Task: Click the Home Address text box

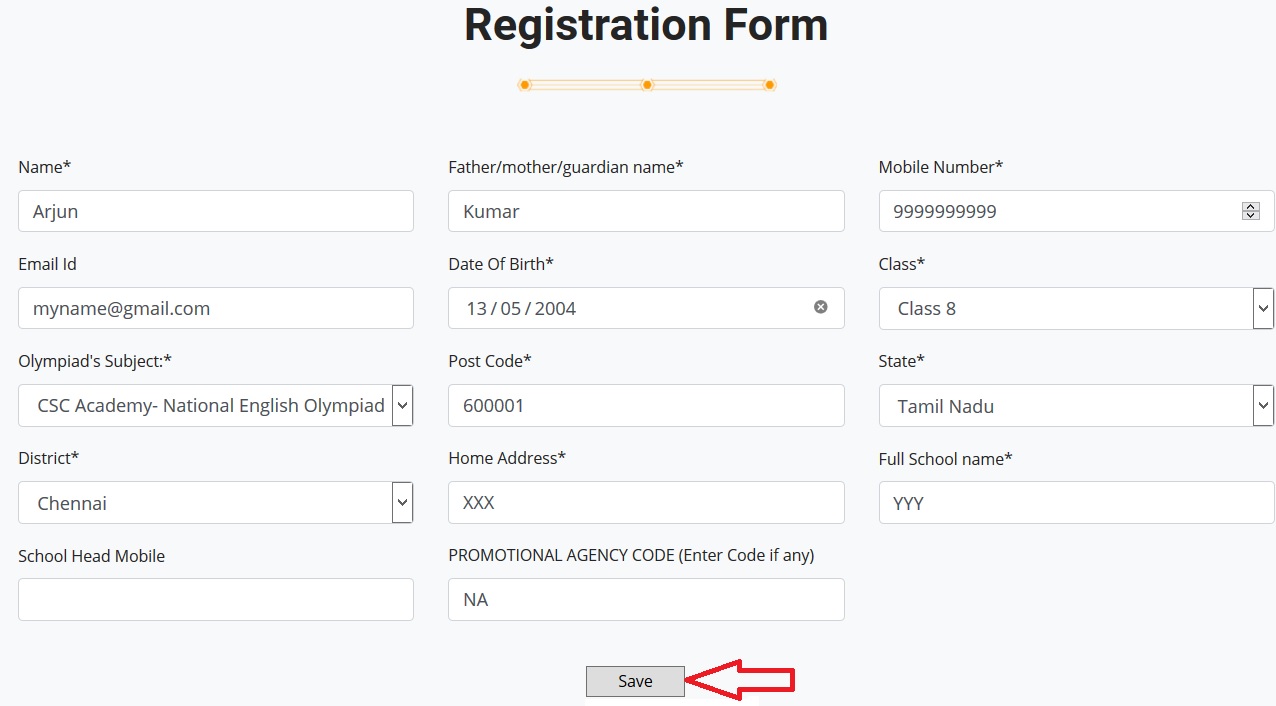Action: tap(646, 502)
